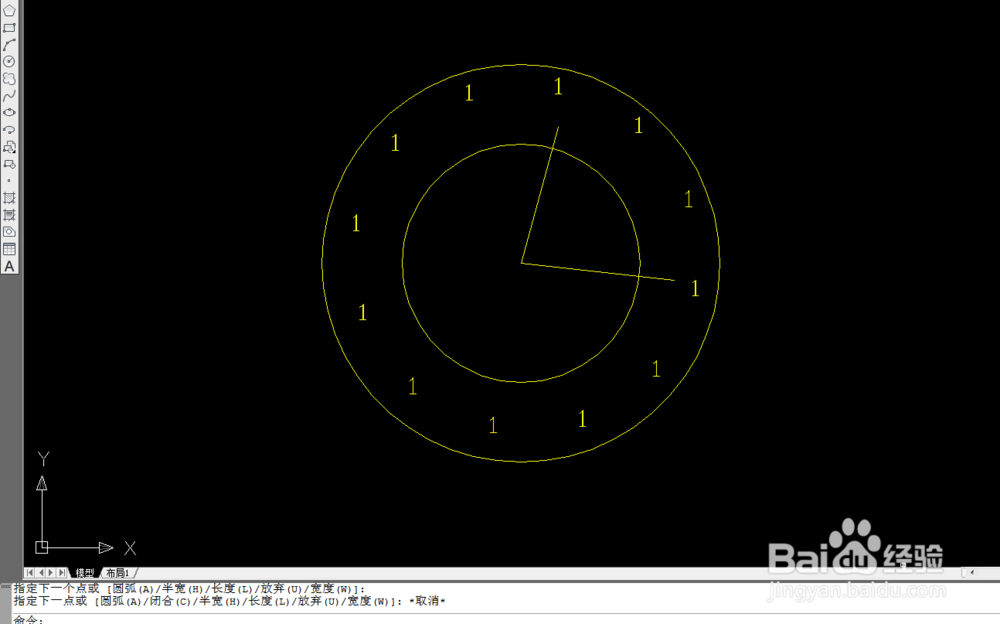Select the clock hand pointing upward

click(540, 195)
